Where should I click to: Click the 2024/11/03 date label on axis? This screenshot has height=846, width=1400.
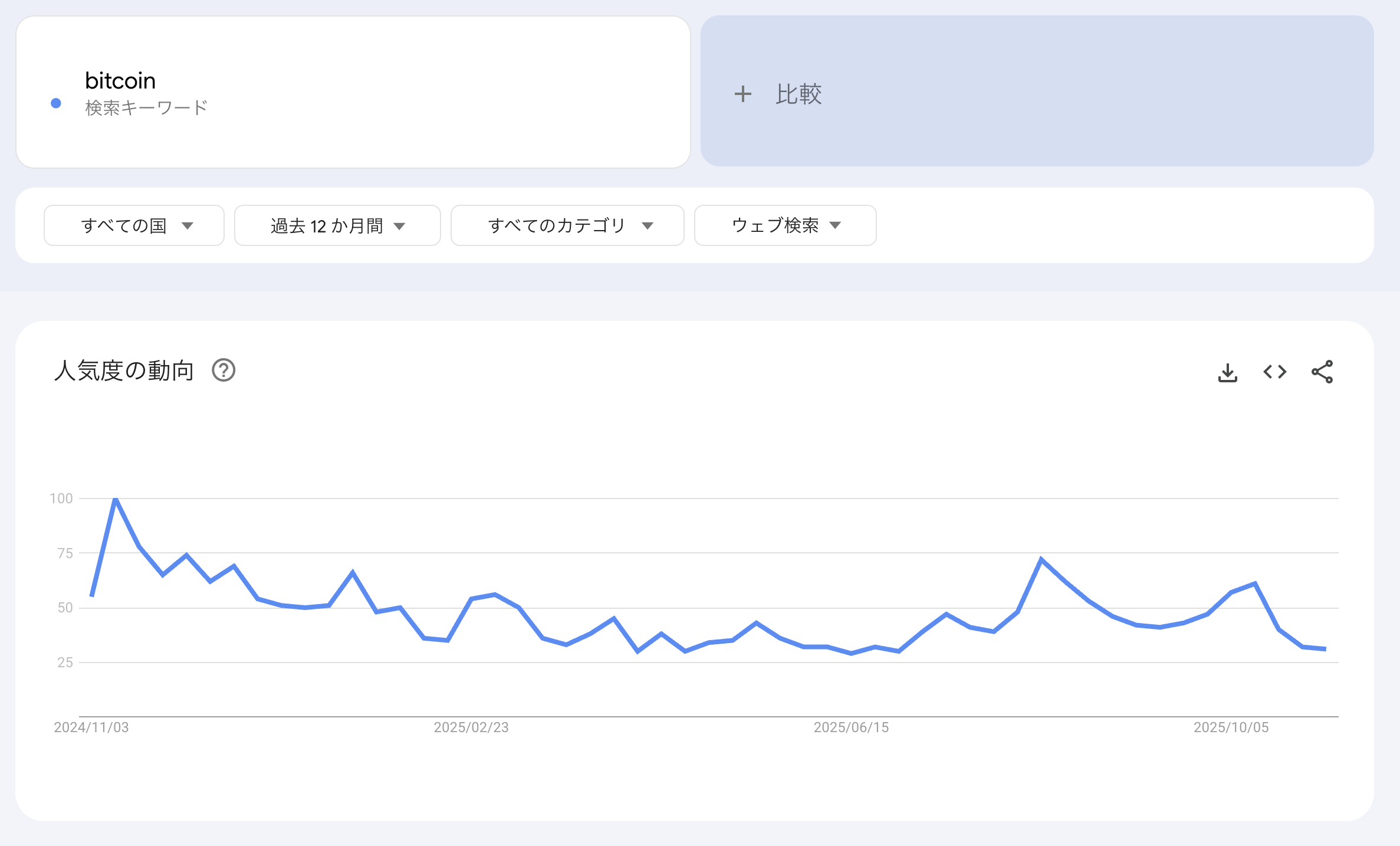pos(91,727)
